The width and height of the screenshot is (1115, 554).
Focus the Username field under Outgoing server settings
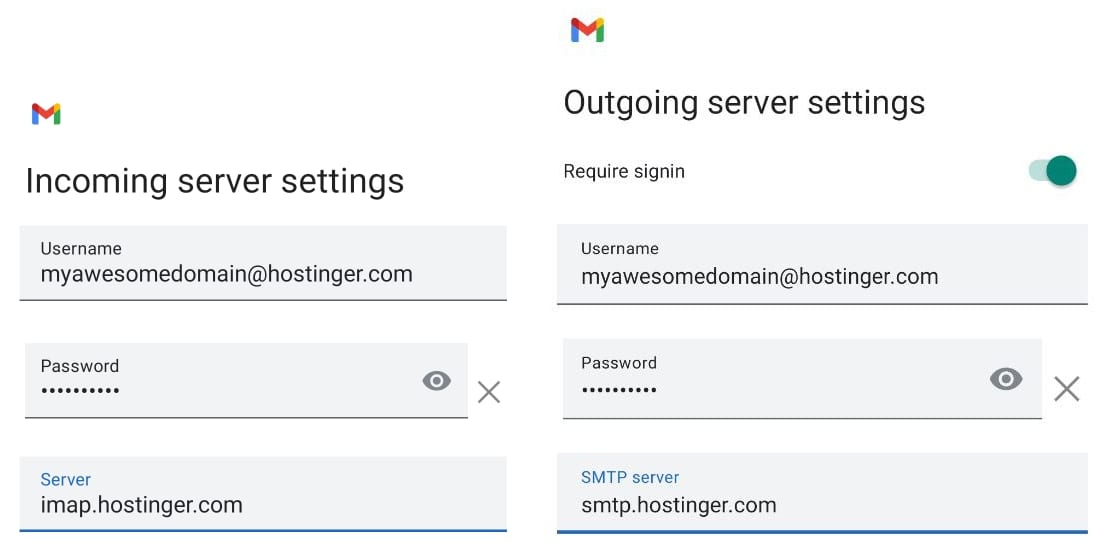click(821, 264)
